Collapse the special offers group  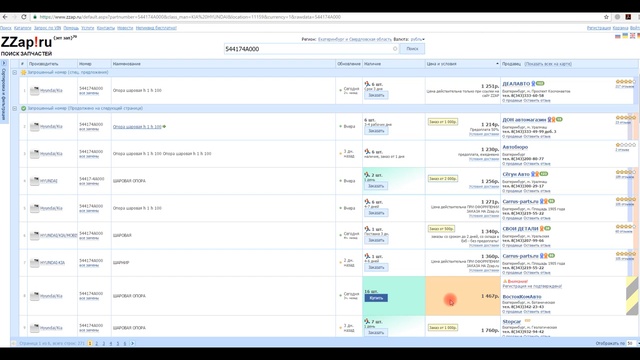14,72
